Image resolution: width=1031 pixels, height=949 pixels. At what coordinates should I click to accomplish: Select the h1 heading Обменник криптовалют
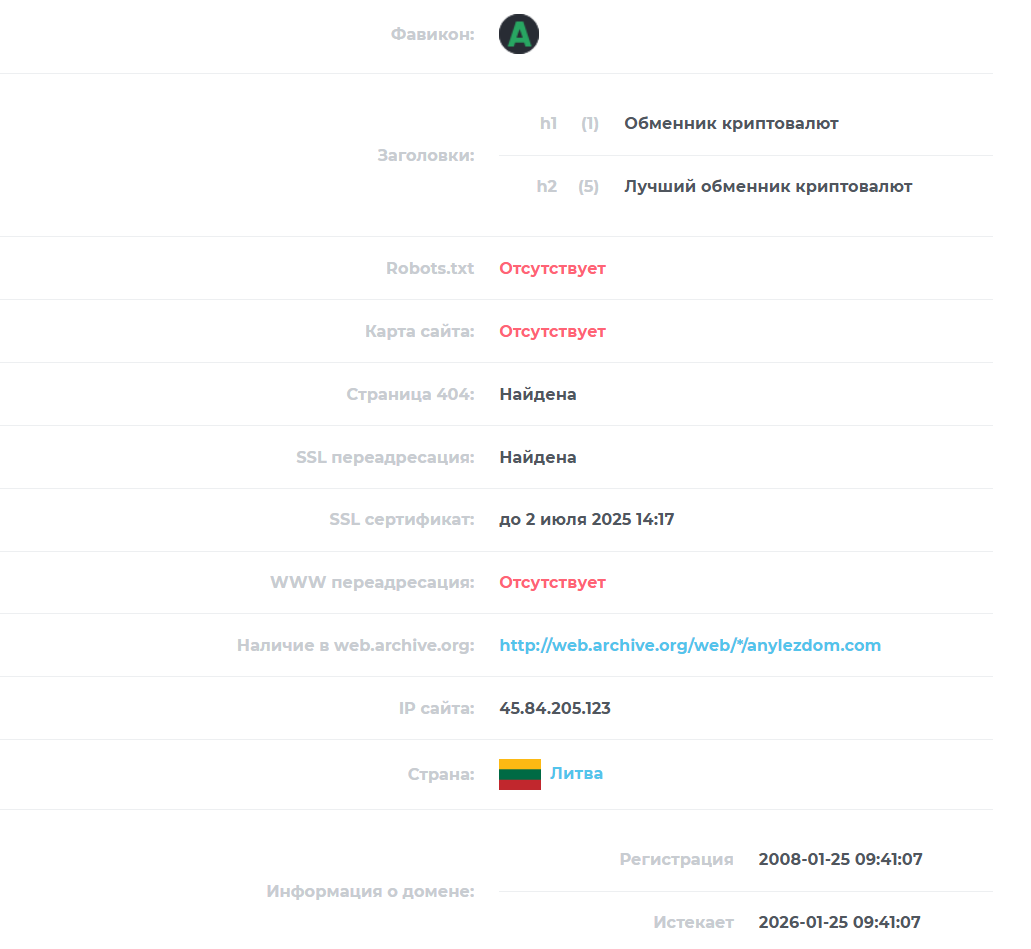click(x=731, y=124)
